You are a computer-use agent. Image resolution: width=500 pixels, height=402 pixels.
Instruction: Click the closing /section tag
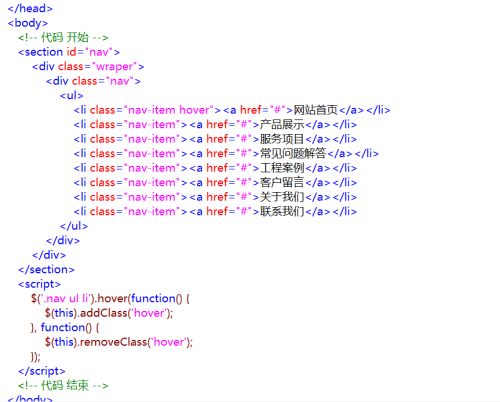point(46,270)
